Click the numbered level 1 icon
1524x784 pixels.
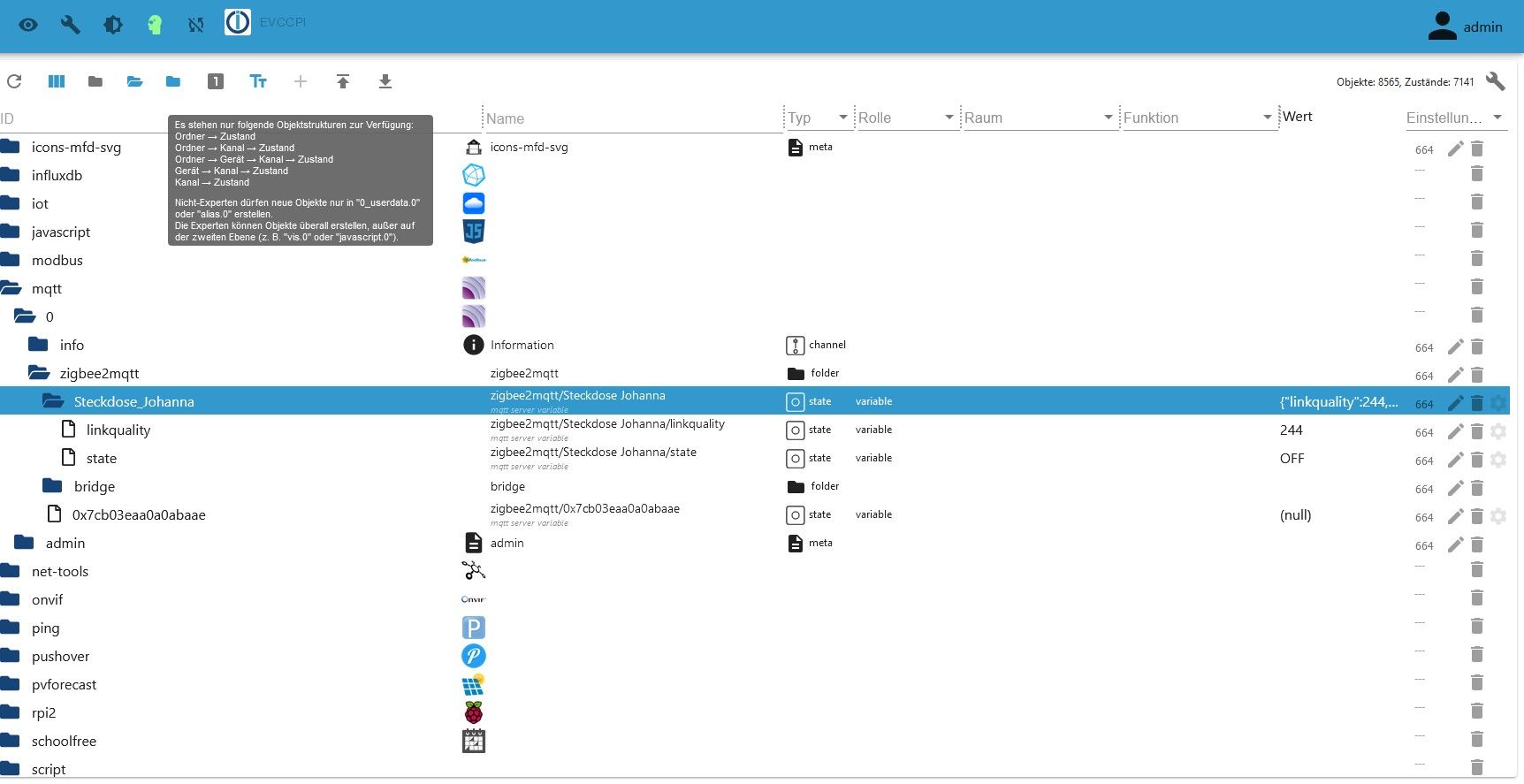coord(216,81)
